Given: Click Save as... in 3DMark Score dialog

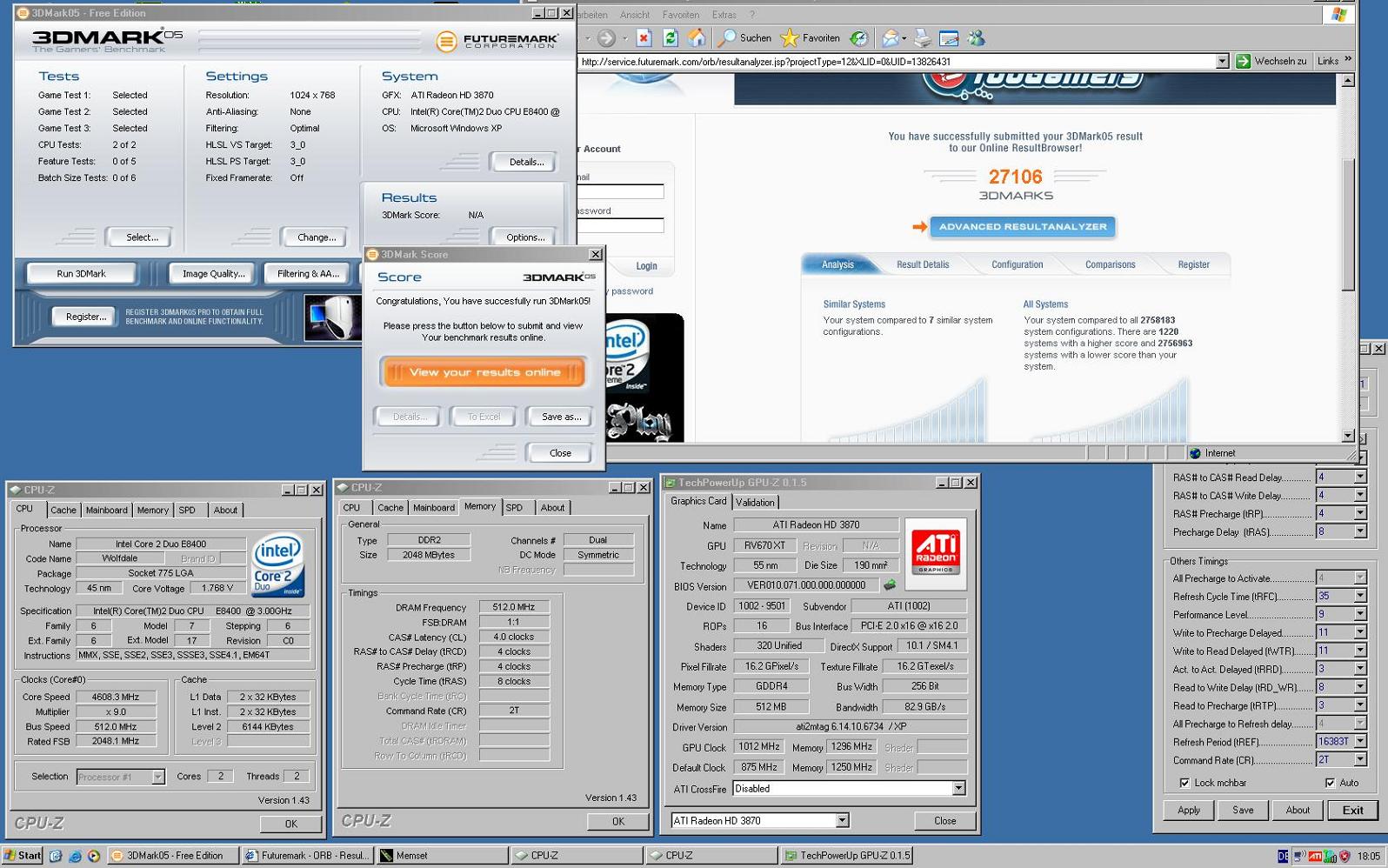Looking at the screenshot, I should point(561,417).
